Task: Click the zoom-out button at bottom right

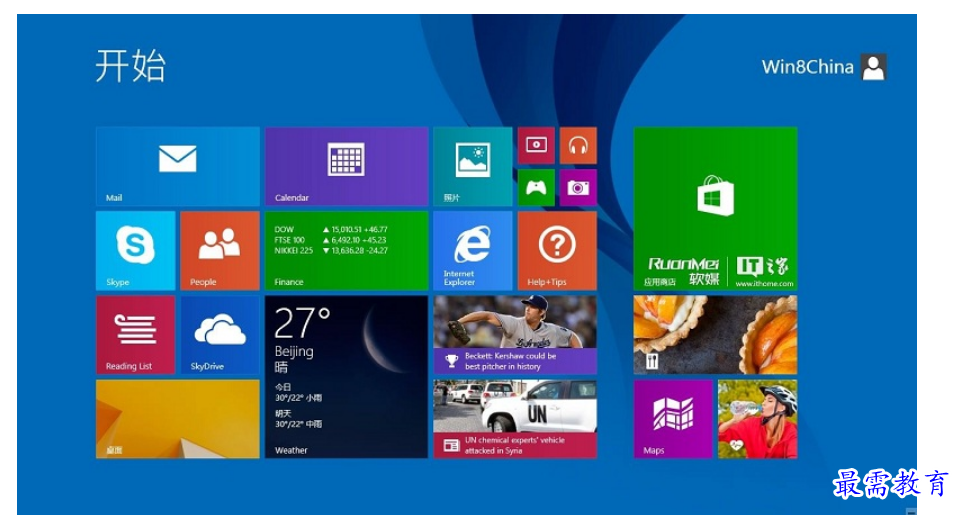Action: [911, 511]
